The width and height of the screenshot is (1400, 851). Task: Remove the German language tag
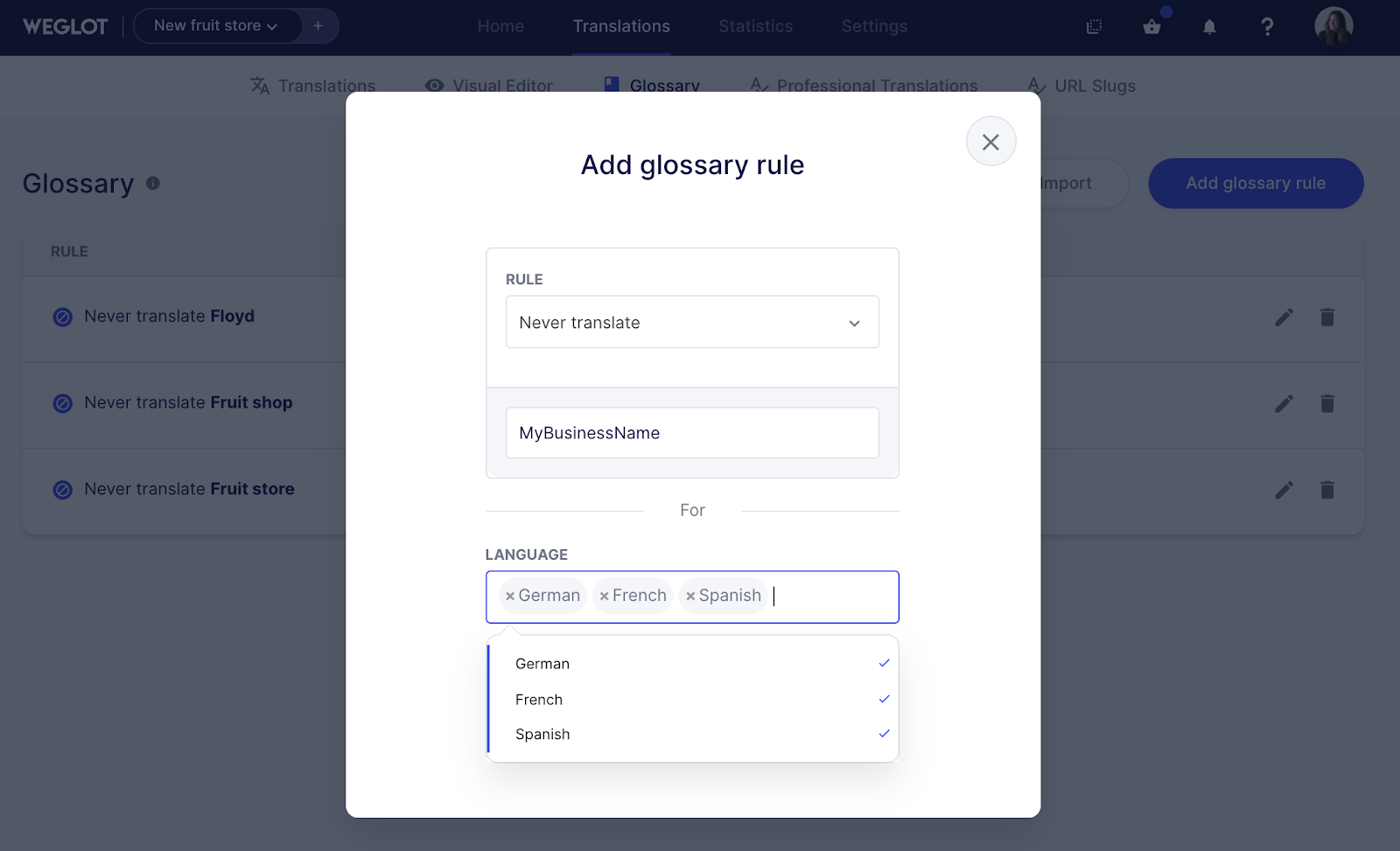pyautogui.click(x=510, y=596)
